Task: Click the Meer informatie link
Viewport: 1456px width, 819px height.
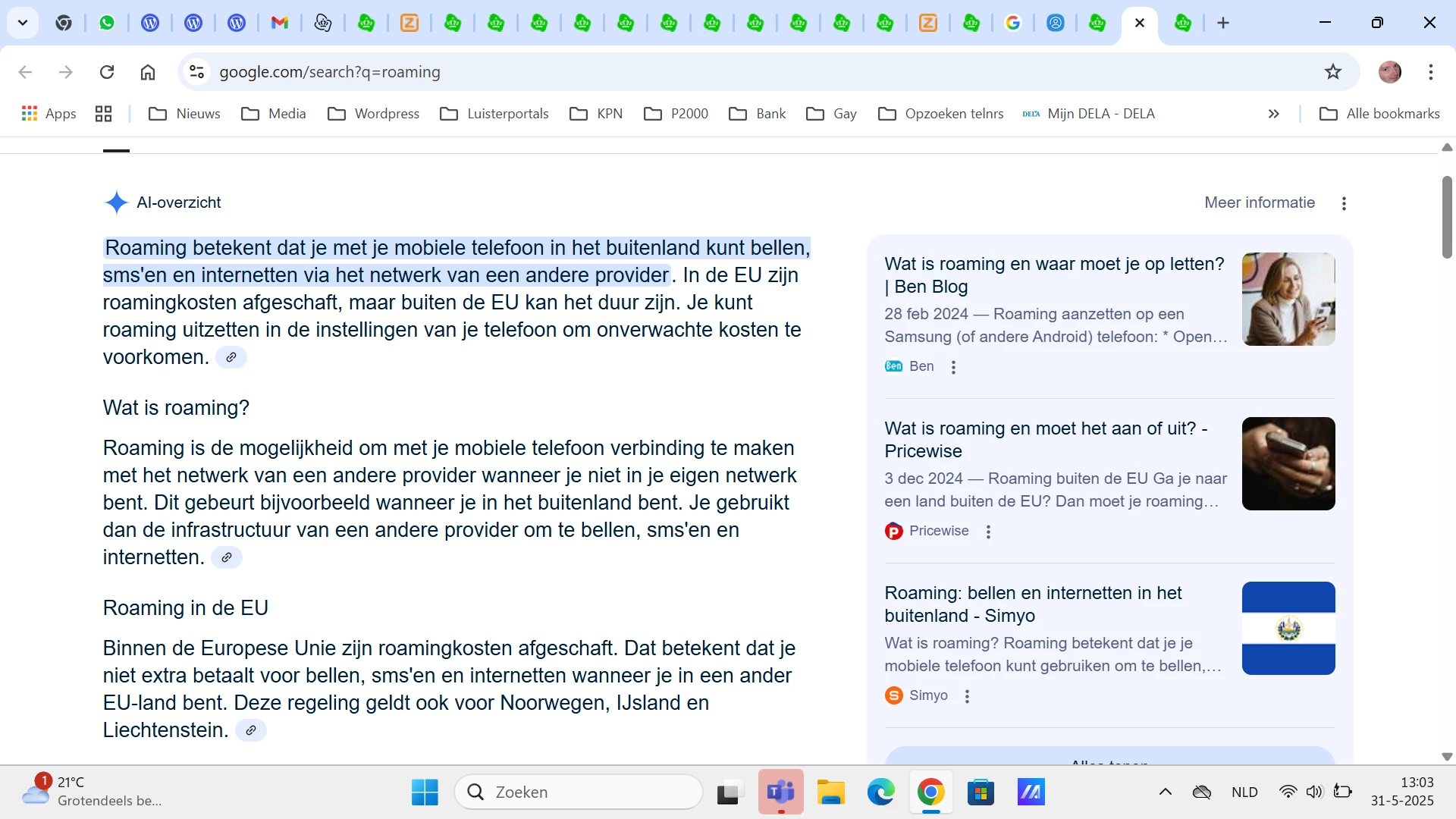Action: (x=1259, y=202)
